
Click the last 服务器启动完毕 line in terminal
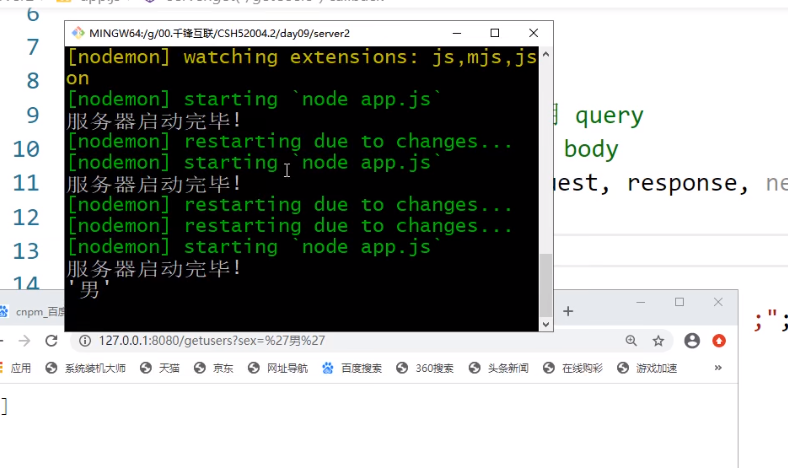coord(154,268)
